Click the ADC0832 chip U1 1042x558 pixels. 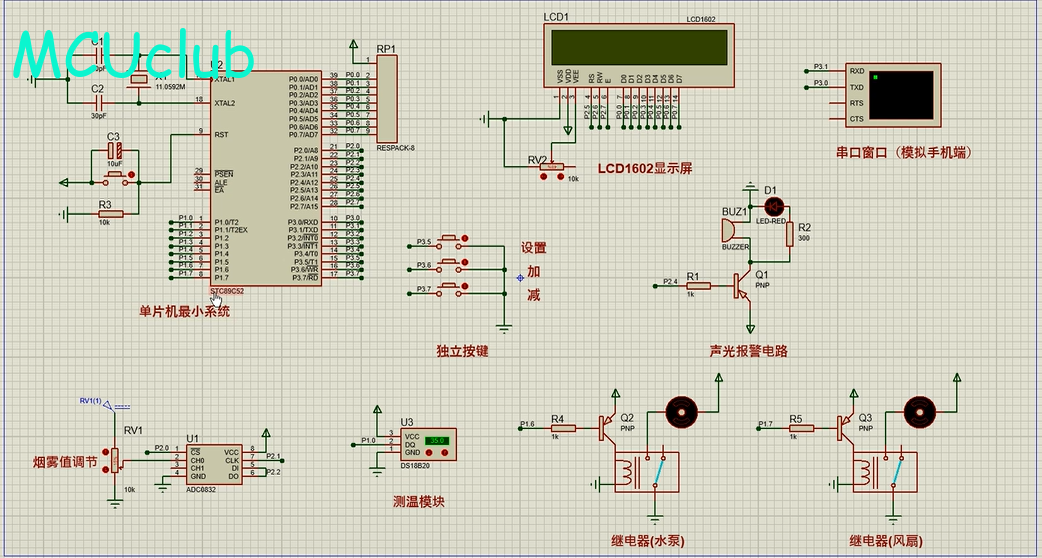click(x=214, y=462)
